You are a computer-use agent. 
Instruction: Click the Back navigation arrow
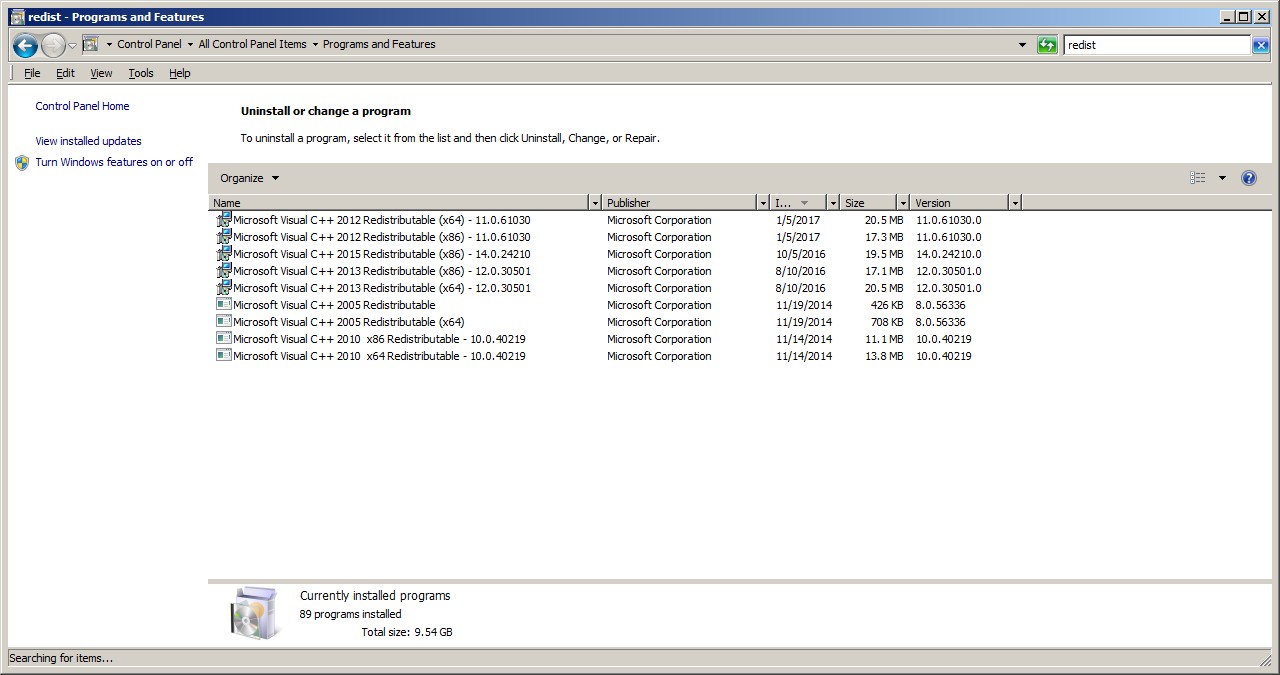(25, 45)
